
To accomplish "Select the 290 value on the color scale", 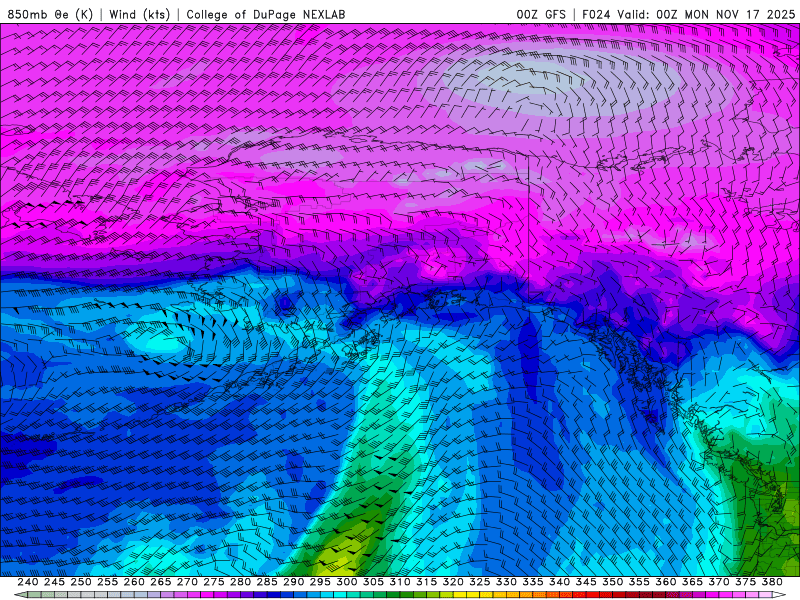I will click(x=293, y=582).
